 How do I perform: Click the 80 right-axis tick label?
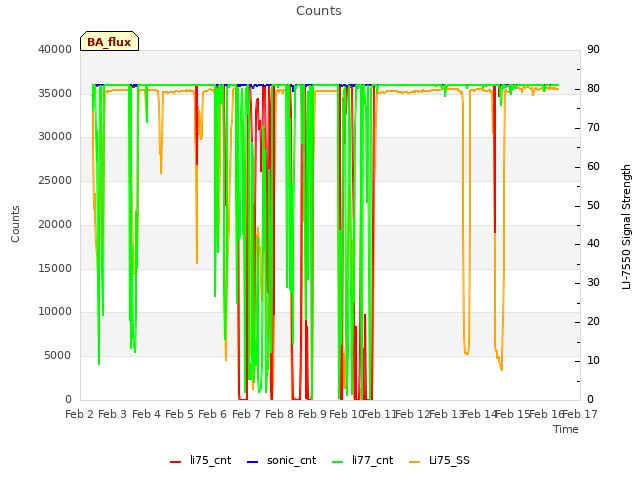[593, 89]
